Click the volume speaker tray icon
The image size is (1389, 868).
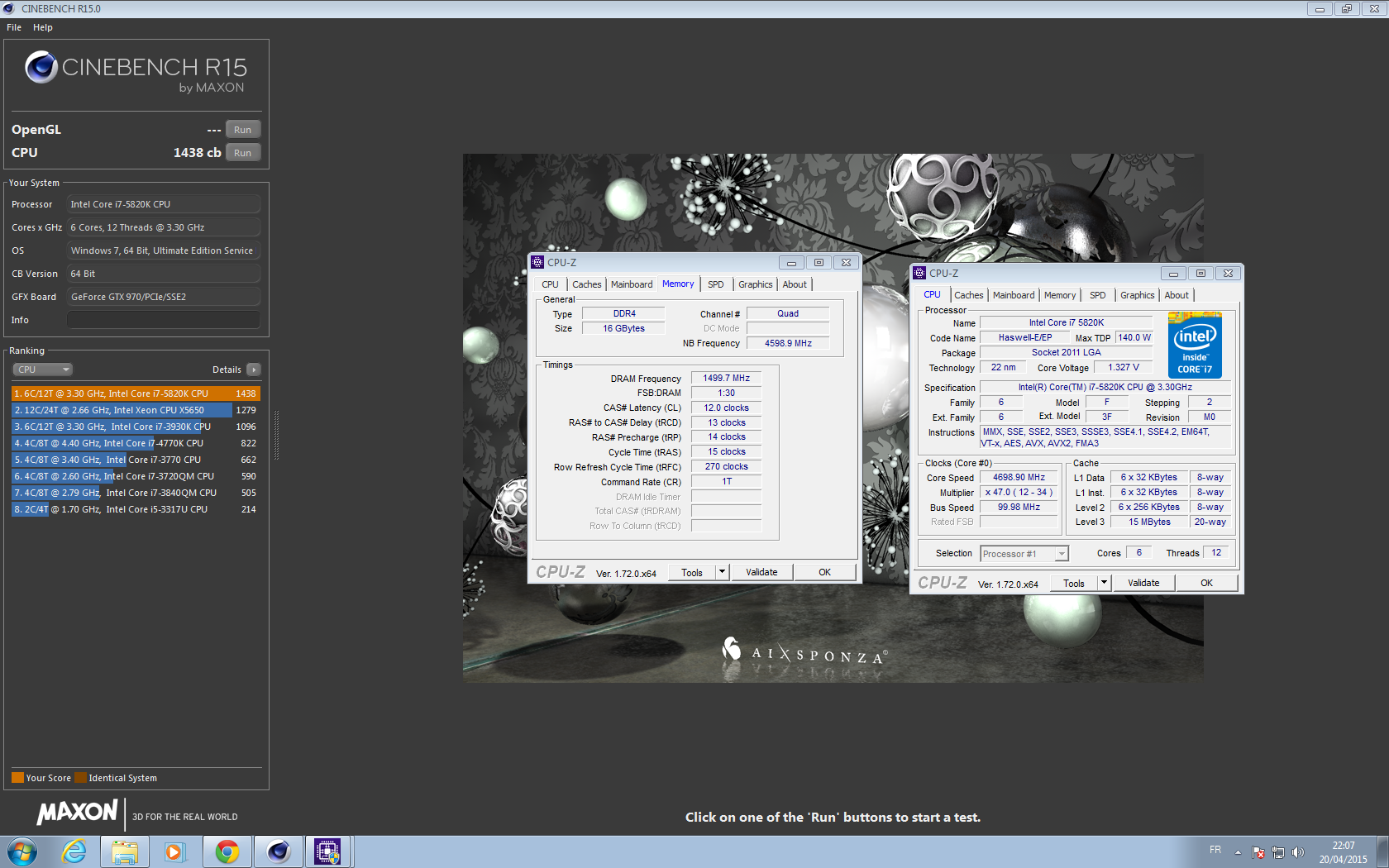[x=1297, y=851]
